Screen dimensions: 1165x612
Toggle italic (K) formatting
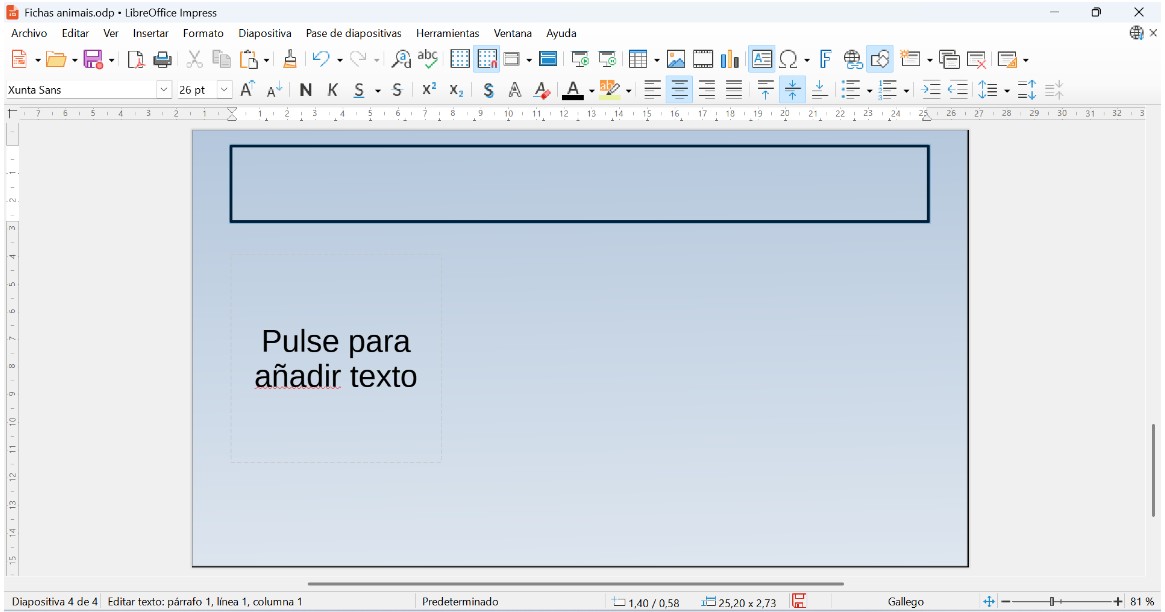333,90
